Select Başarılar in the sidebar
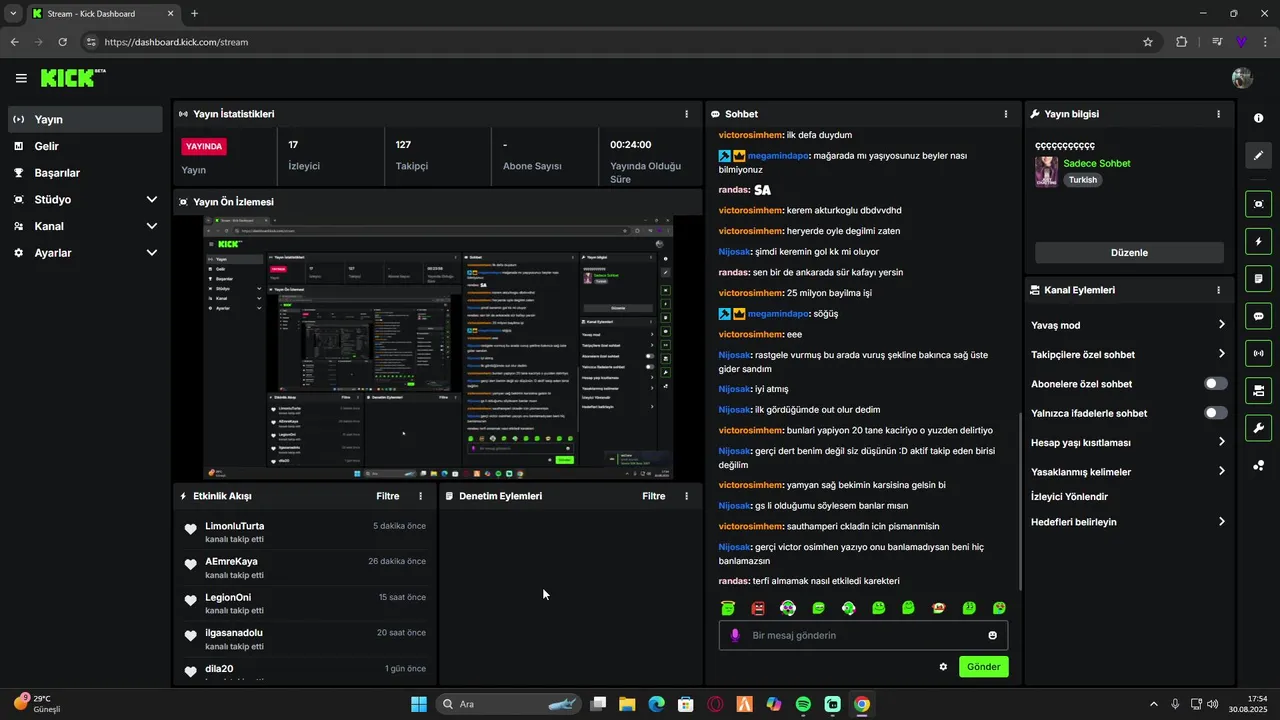The width and height of the screenshot is (1280, 720). point(85,173)
